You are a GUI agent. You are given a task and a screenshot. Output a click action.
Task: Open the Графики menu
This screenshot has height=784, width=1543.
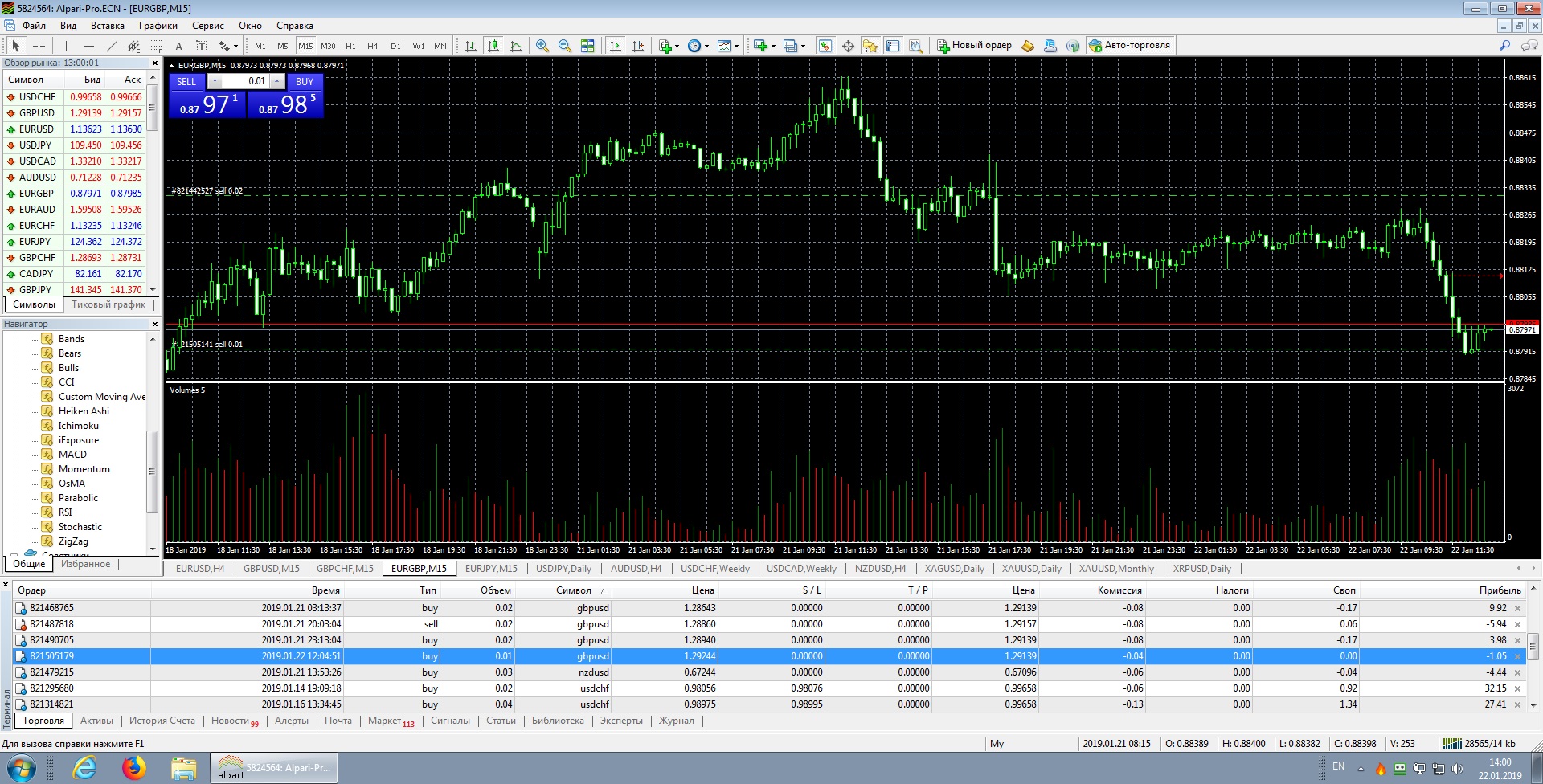pos(158,26)
